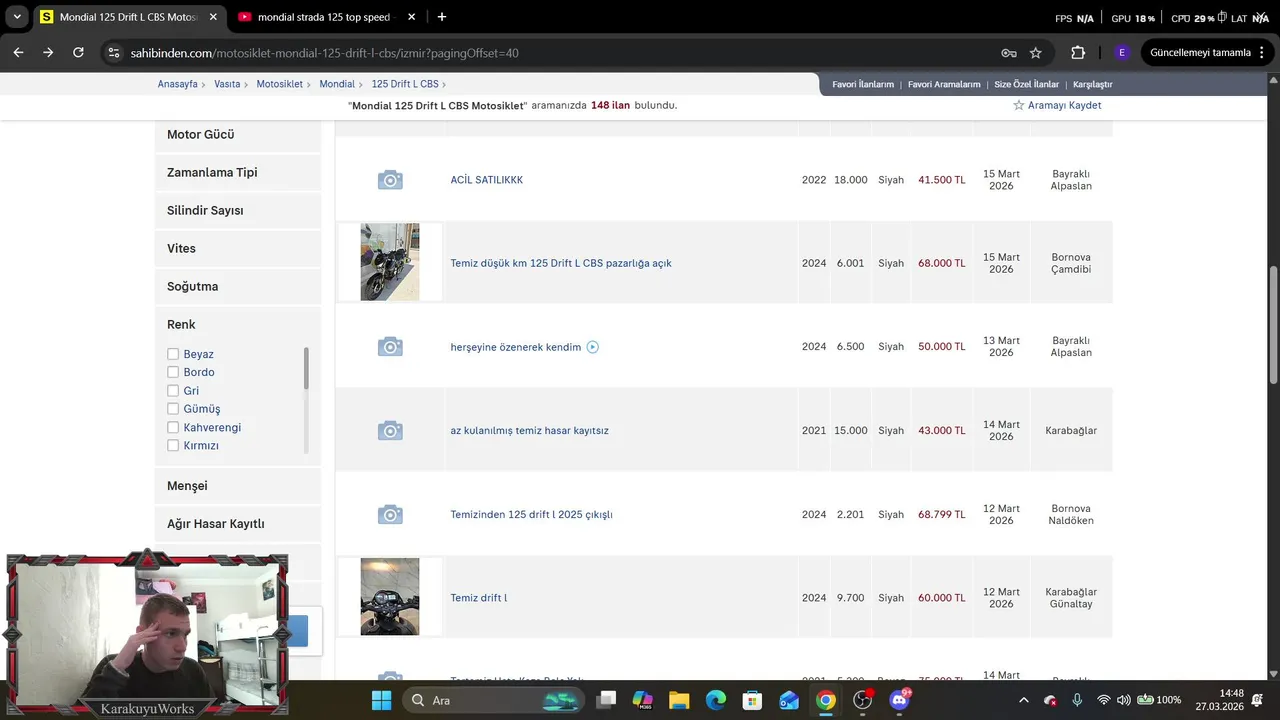The image size is (1280, 720).
Task: Click the back navigation arrow in Chrome
Action: 18,53
